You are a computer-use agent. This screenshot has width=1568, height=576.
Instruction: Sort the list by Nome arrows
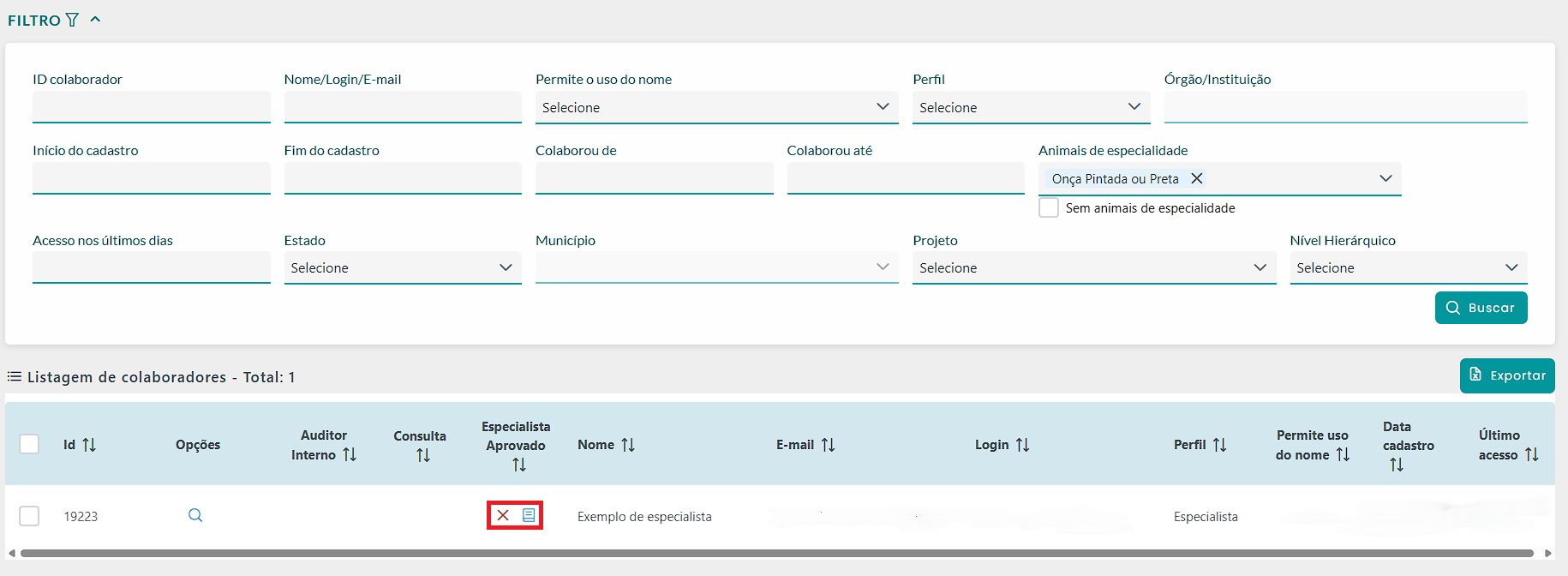628,445
